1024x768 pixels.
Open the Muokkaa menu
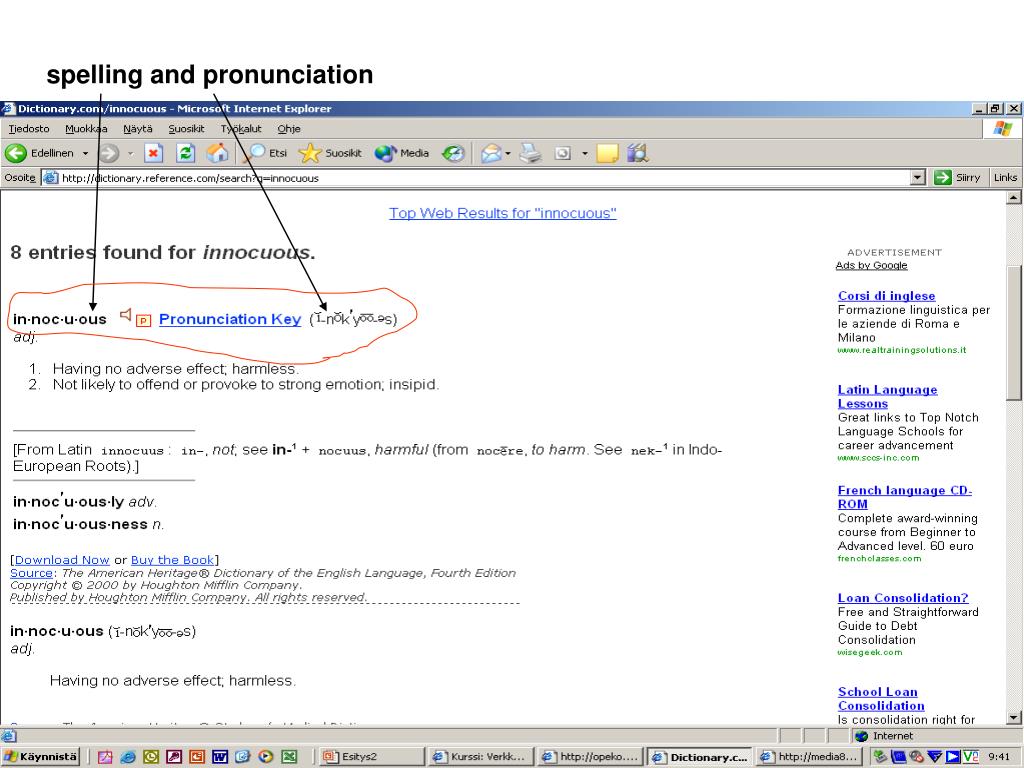pyautogui.click(x=86, y=129)
